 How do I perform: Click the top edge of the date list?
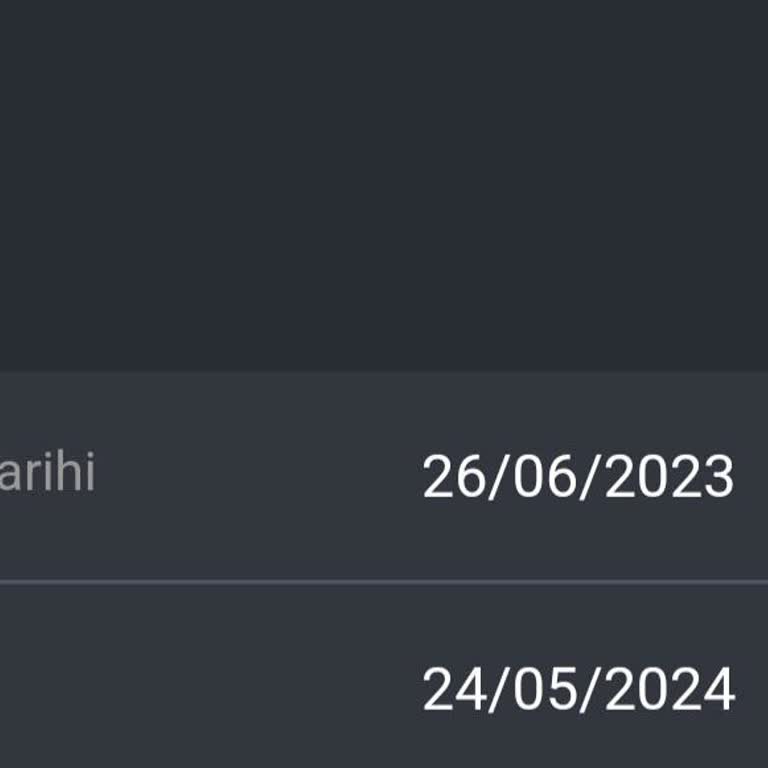click(384, 374)
